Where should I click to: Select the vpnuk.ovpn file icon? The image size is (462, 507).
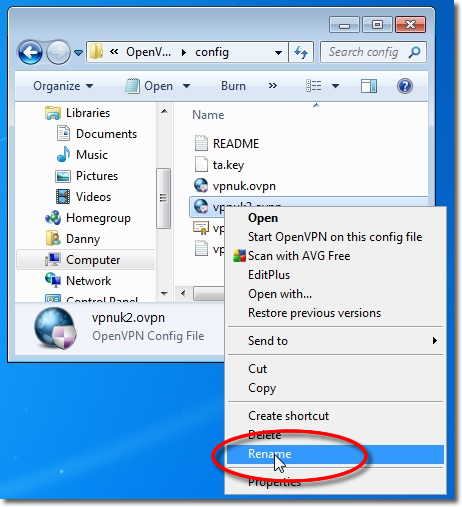201,185
